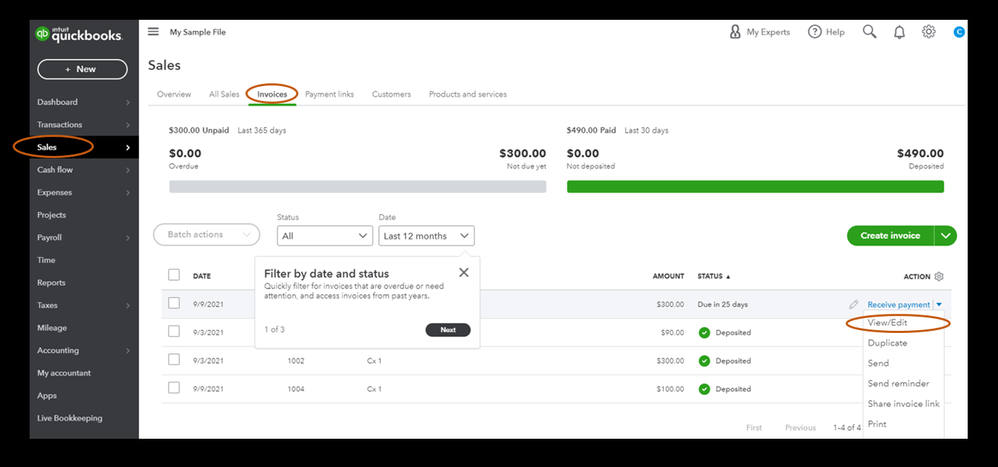Tick the select-all checkbox in header row

point(174,275)
